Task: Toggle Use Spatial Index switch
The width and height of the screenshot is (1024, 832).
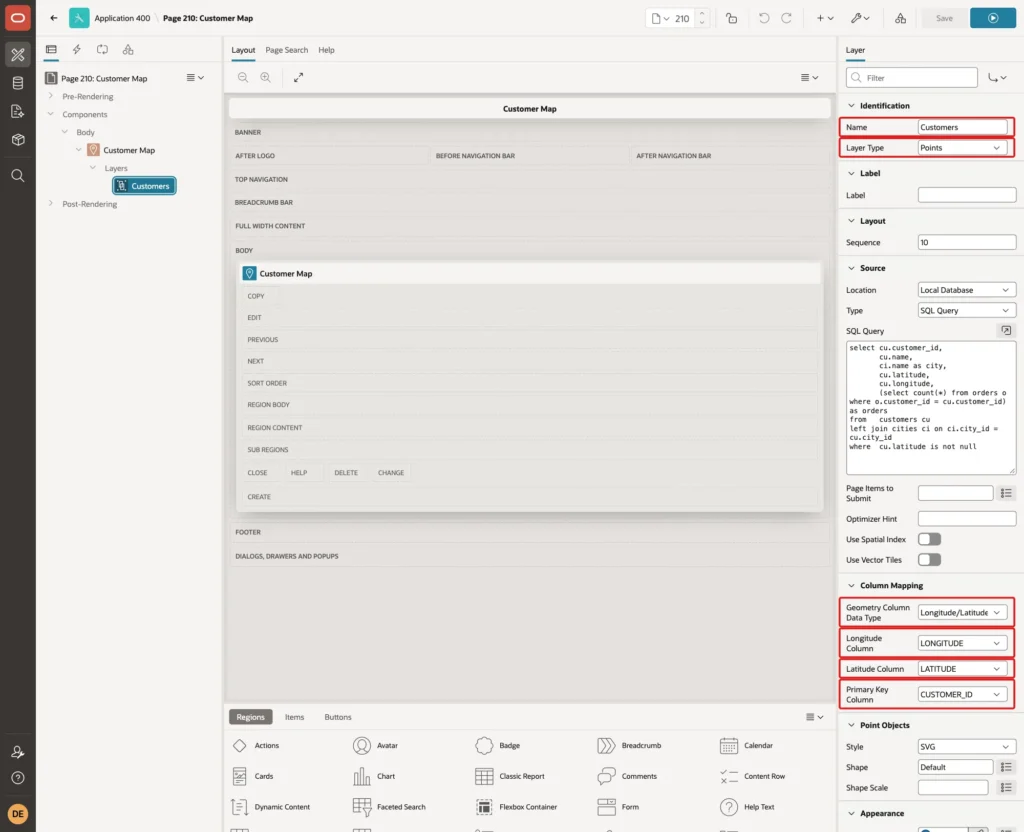Action: (x=929, y=539)
